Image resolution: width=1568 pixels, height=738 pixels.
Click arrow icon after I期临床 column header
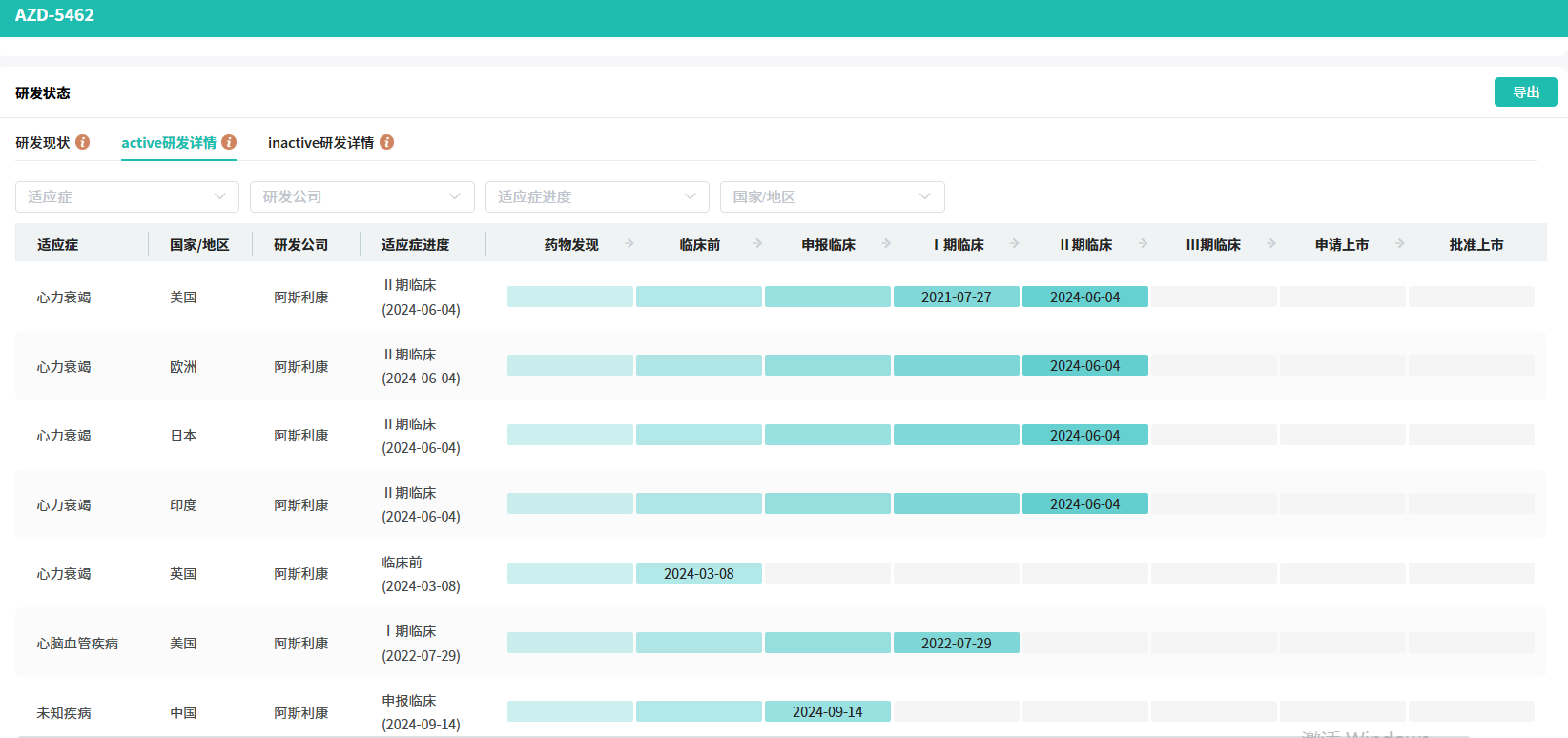click(1014, 244)
